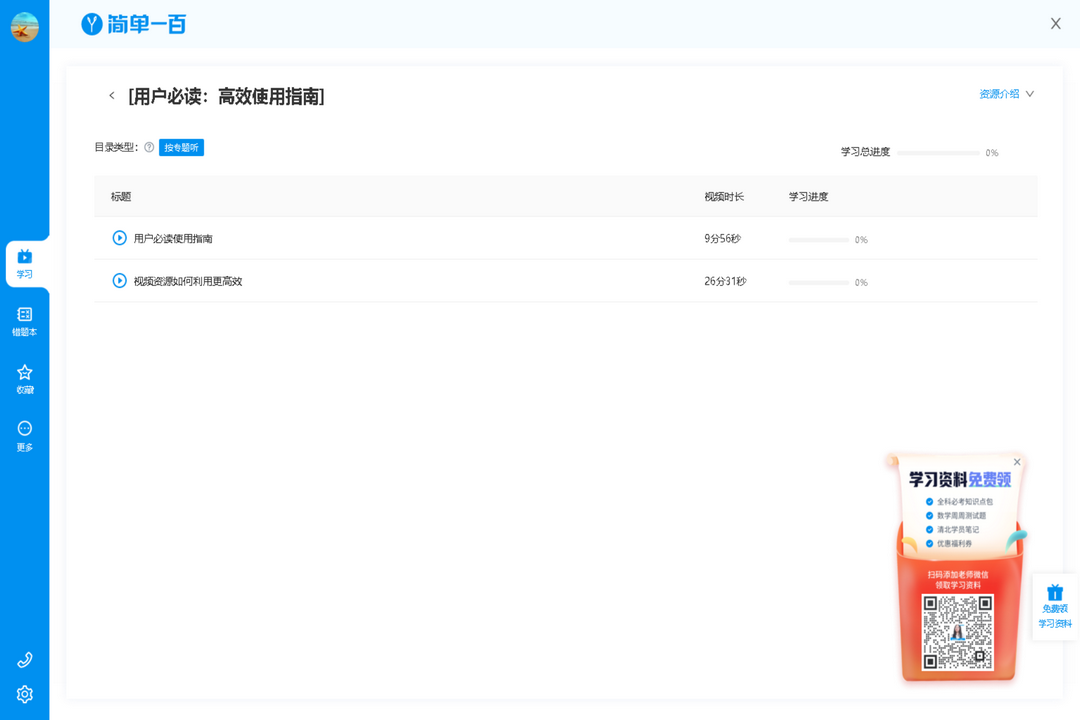Viewport: 1080px width, 720px height.
Task: Click the 简单一百 logo at the top
Action: (131, 23)
